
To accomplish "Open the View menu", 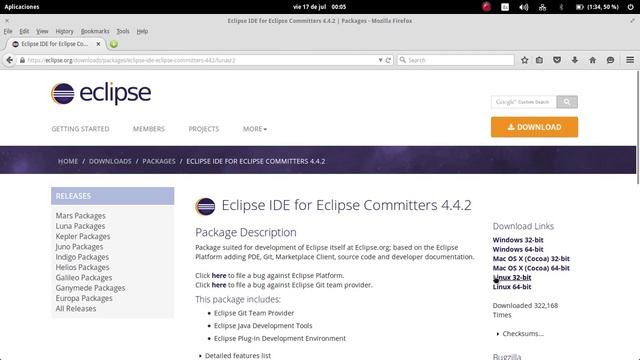I will click(x=42, y=31).
